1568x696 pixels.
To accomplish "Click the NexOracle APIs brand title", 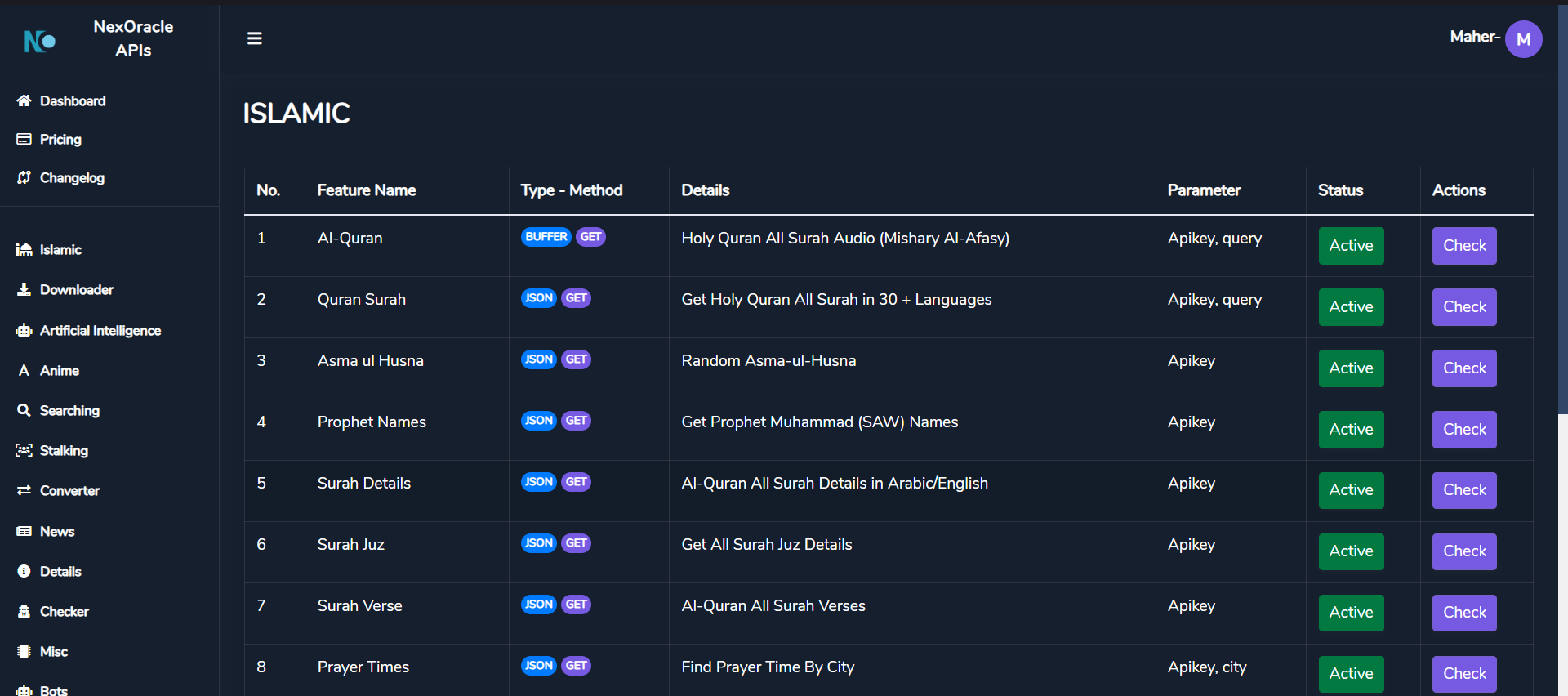I will coord(133,38).
